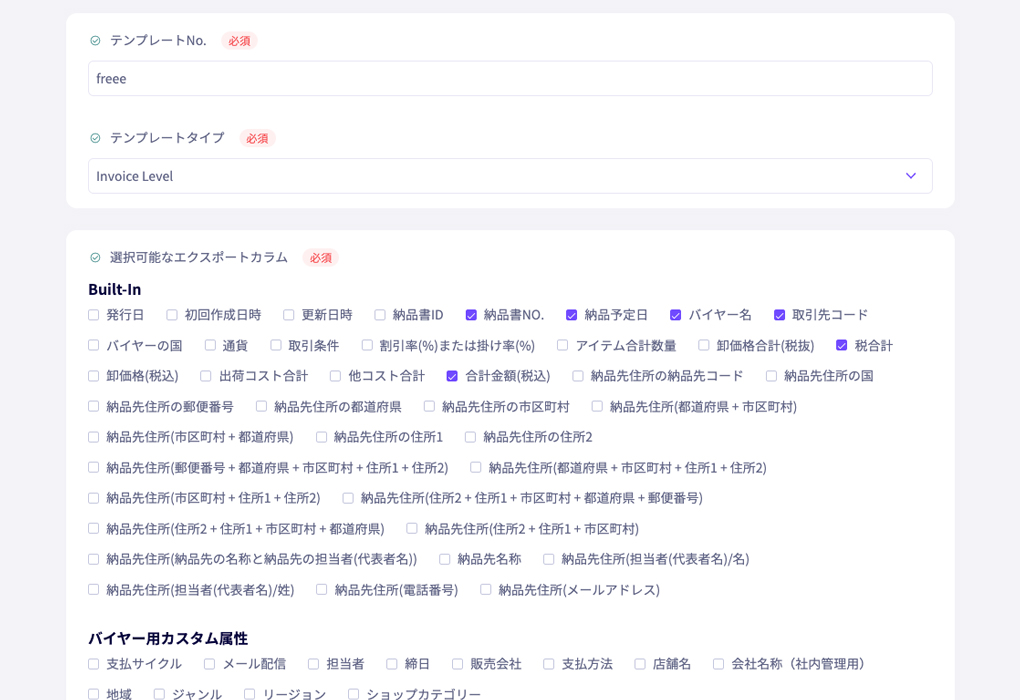Toggle the 販売会社 checkbox

[x=457, y=664]
